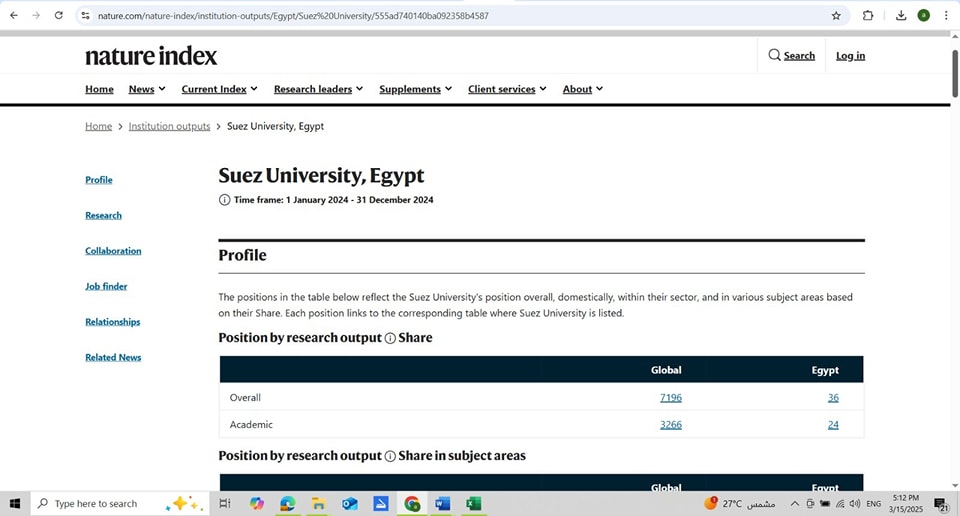Open the Overall Global rank 7196 link
The image size is (960, 516).
(x=670, y=398)
